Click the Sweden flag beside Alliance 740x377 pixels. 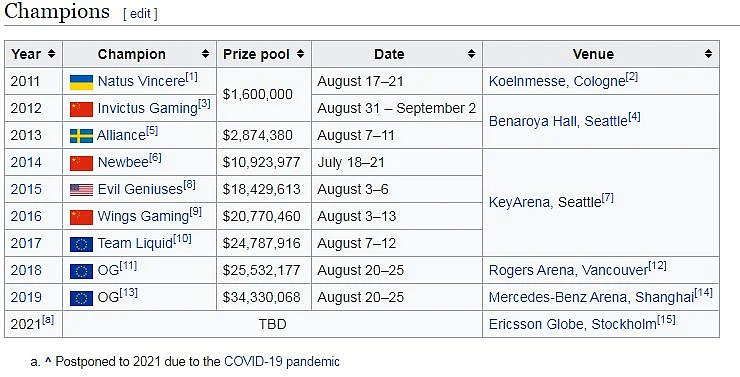point(82,136)
